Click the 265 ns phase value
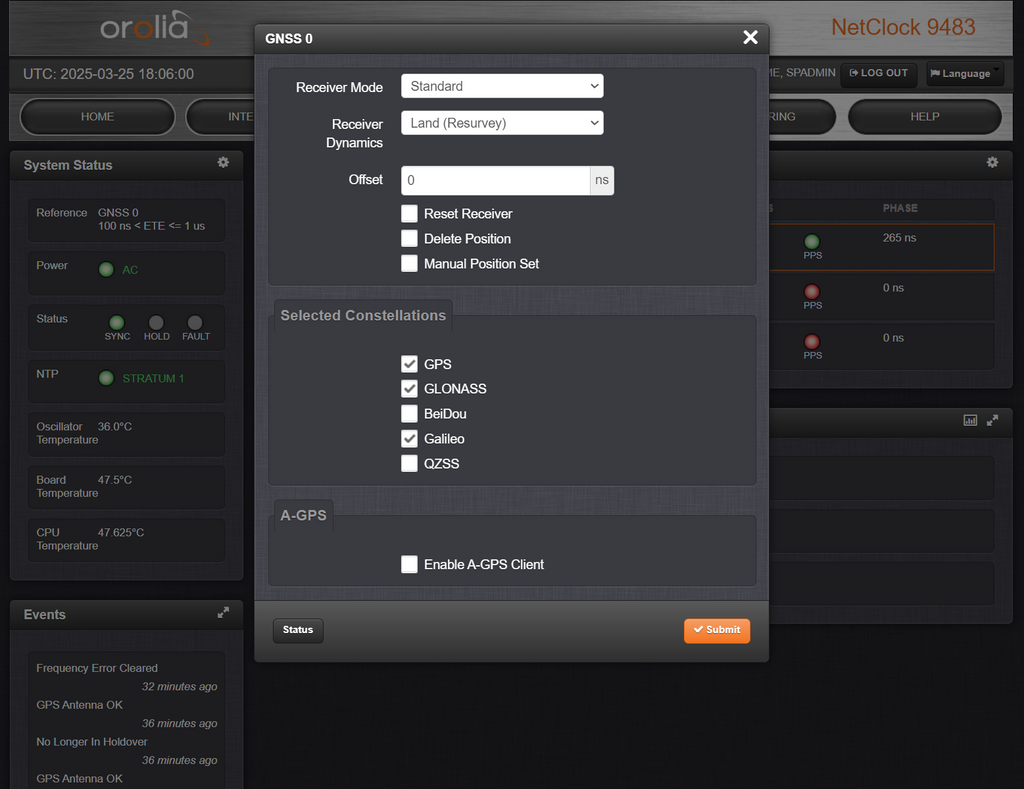This screenshot has width=1024, height=789. [899, 238]
